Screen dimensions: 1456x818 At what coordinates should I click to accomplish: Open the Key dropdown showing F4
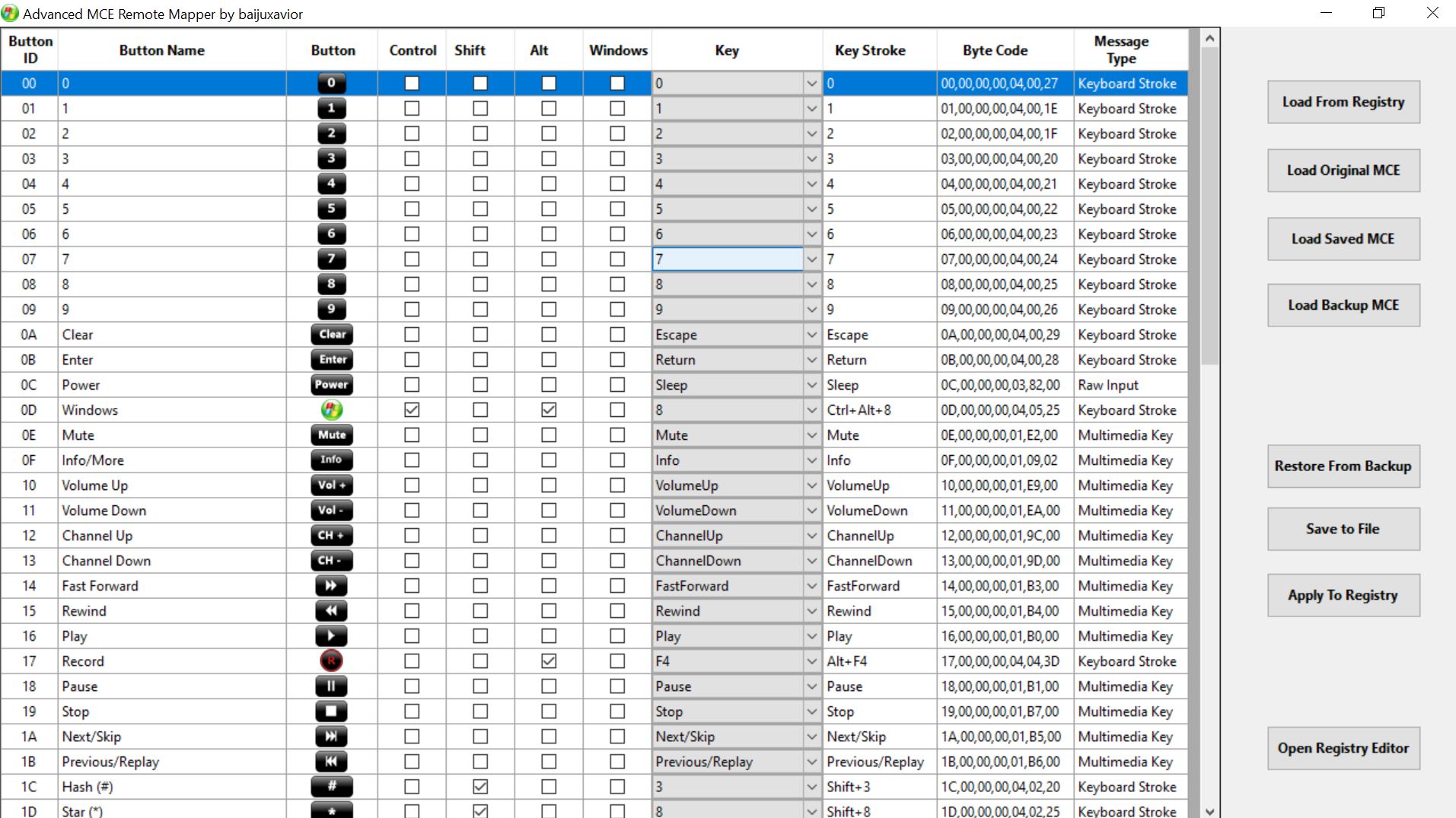point(811,661)
